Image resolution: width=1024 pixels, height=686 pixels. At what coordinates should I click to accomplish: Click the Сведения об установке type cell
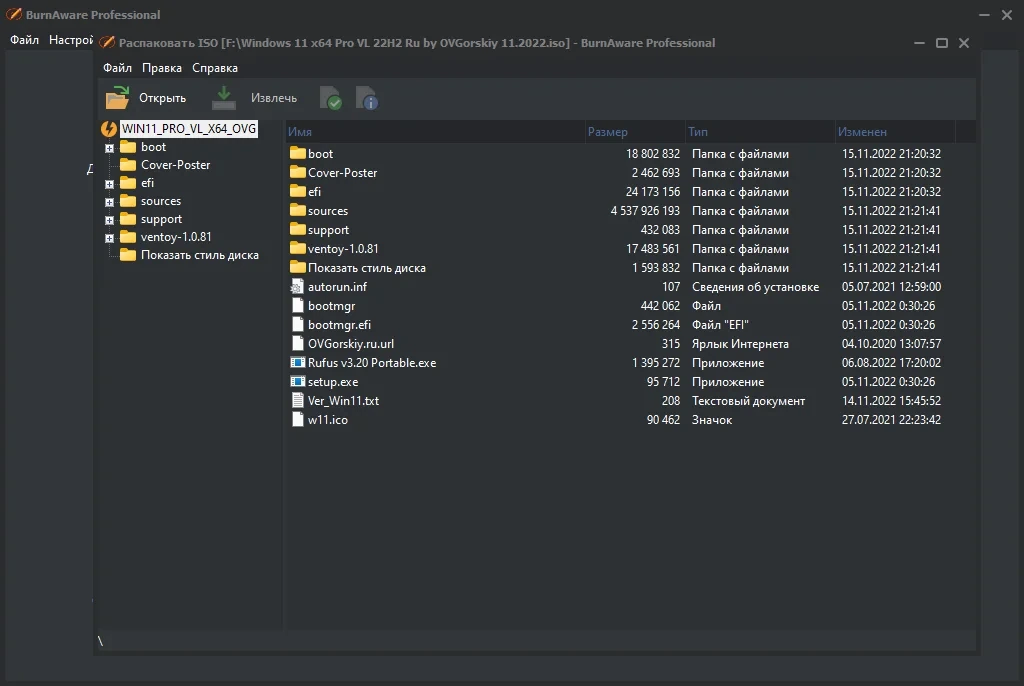coord(755,287)
